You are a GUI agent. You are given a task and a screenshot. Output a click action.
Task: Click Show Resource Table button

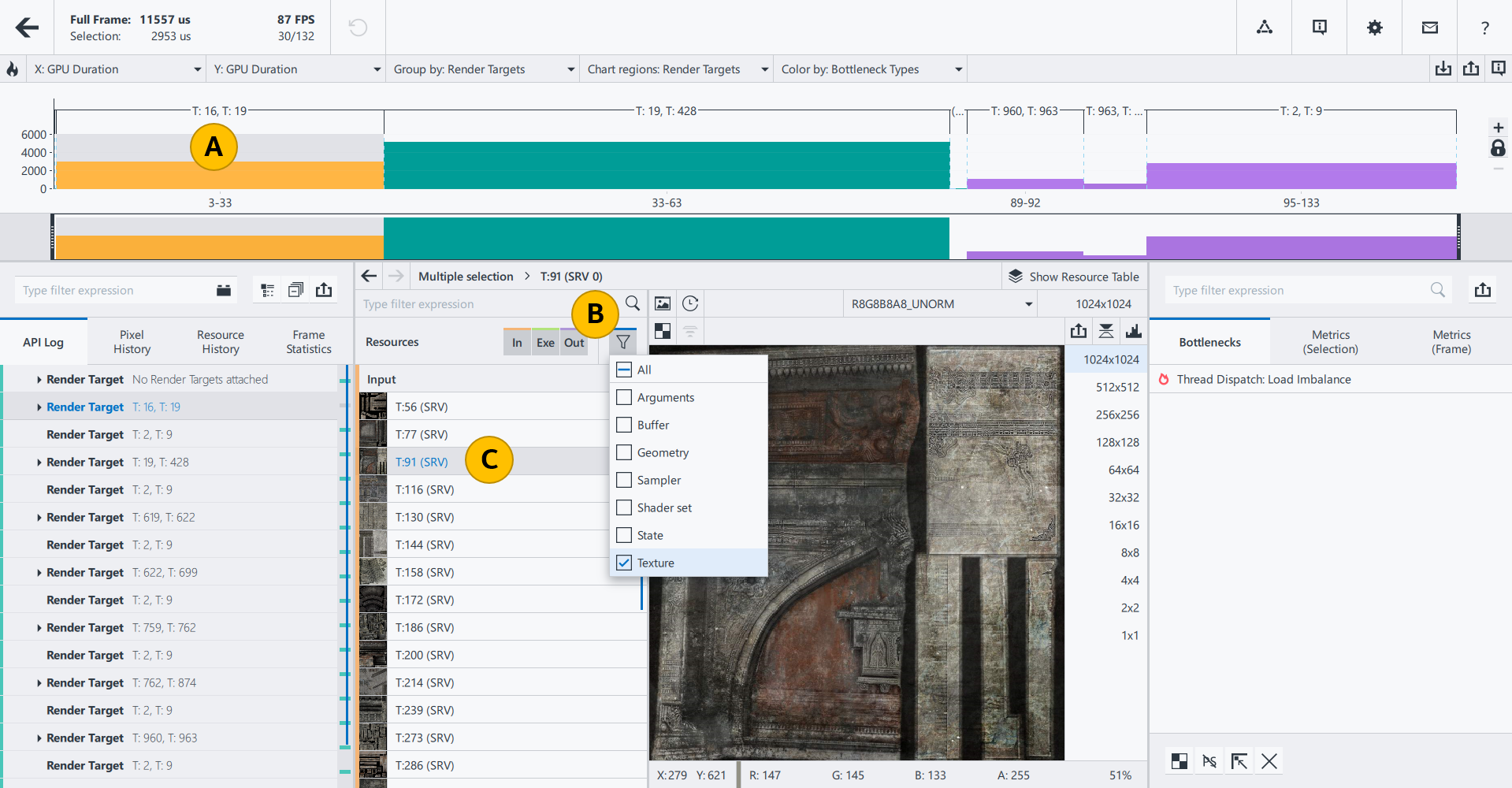click(x=1074, y=277)
